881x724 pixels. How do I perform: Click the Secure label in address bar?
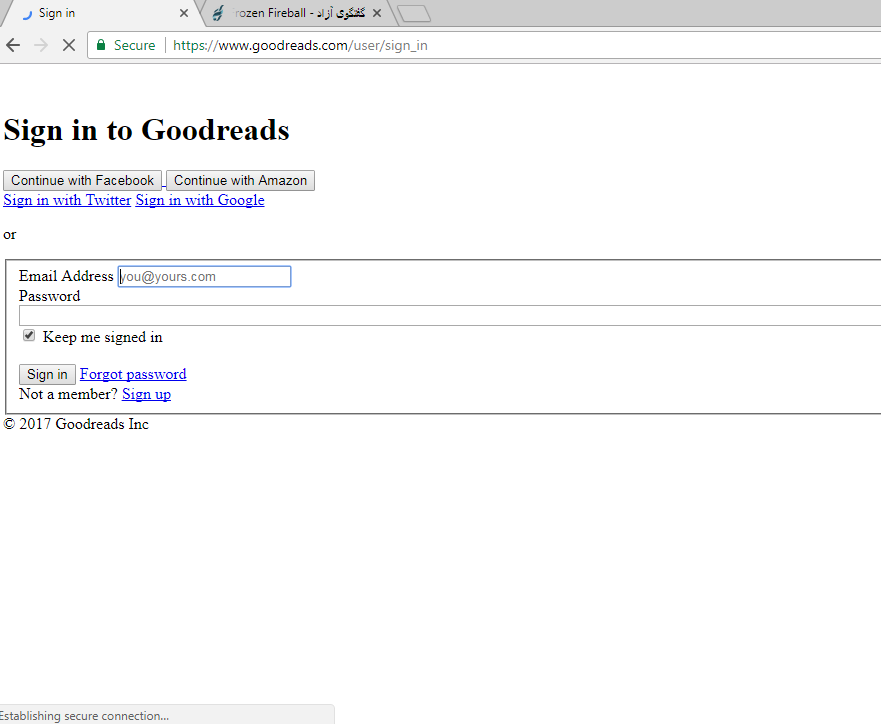(134, 45)
